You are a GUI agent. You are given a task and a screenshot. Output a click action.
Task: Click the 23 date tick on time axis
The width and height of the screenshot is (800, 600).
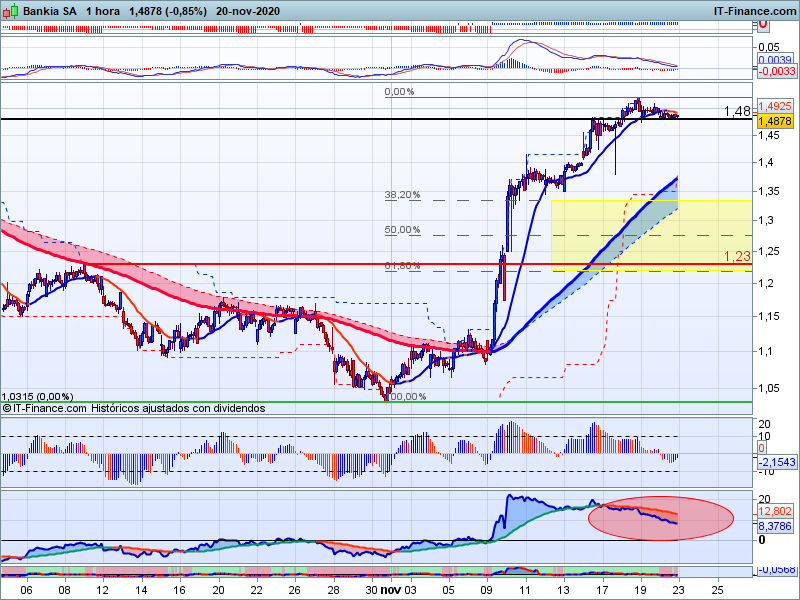point(679,590)
